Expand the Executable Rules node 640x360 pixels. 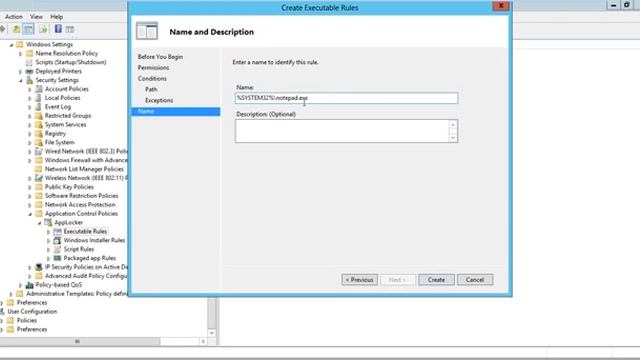pos(49,231)
